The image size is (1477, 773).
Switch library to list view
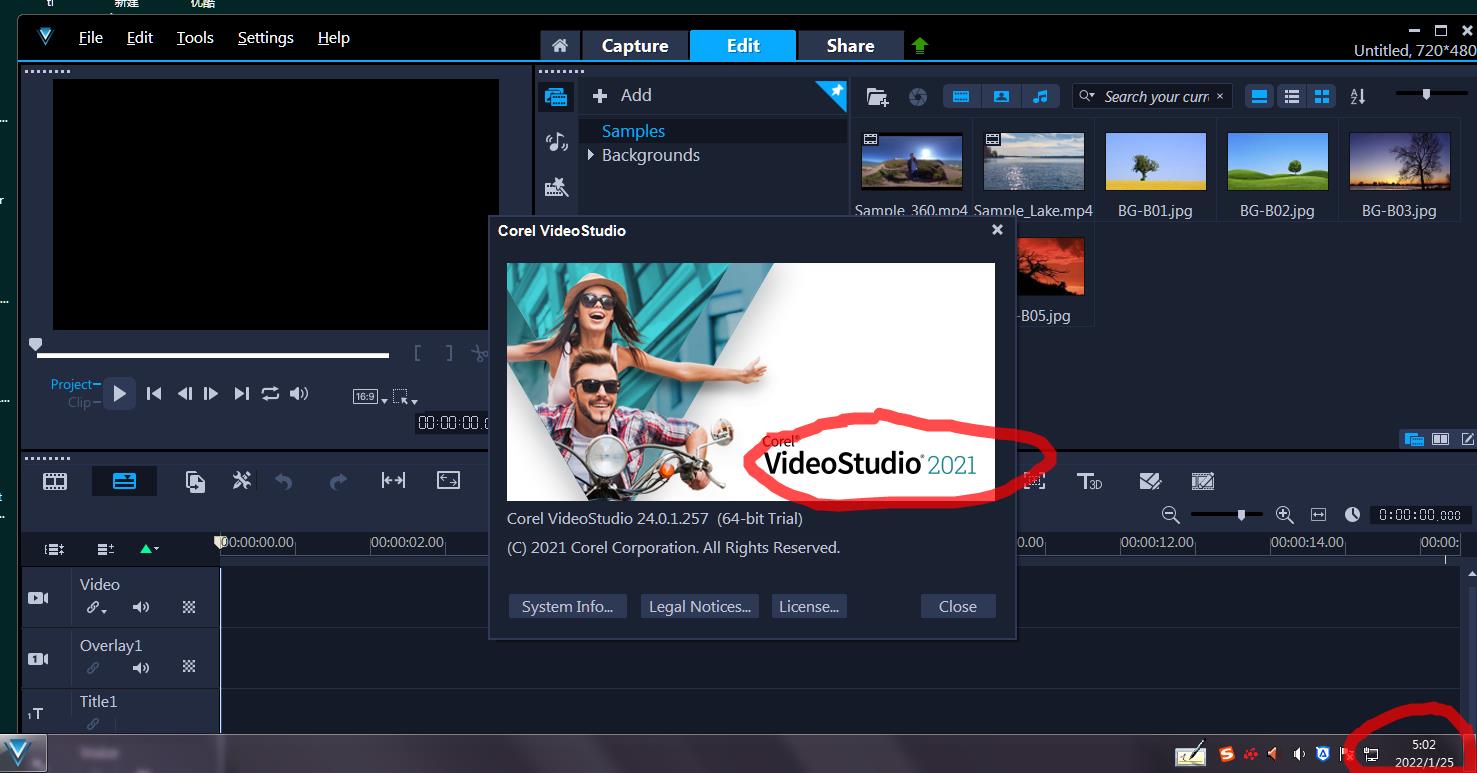[x=1292, y=97]
